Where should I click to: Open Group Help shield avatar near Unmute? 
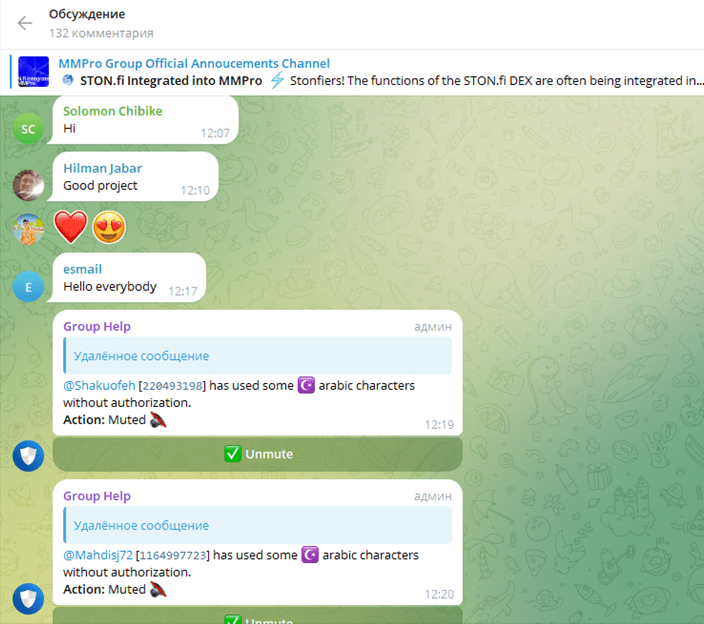point(28,456)
